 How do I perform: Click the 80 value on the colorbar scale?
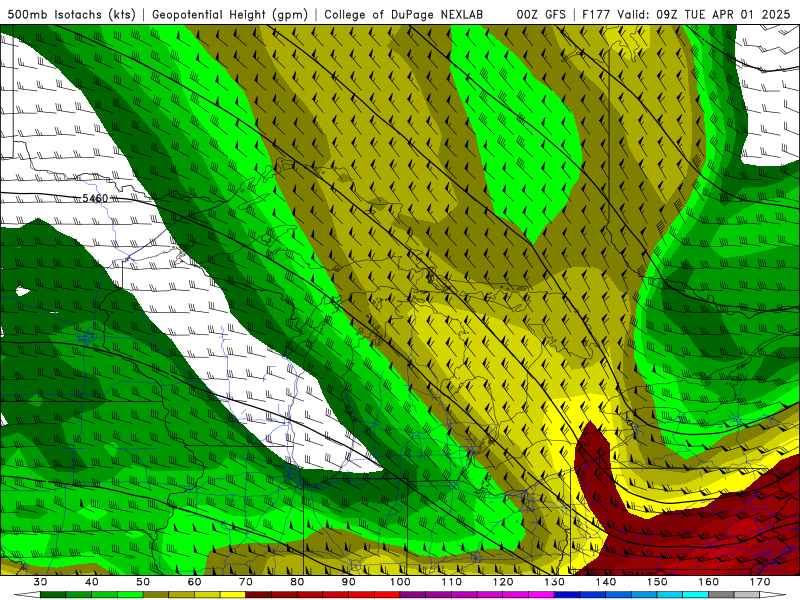[297, 582]
